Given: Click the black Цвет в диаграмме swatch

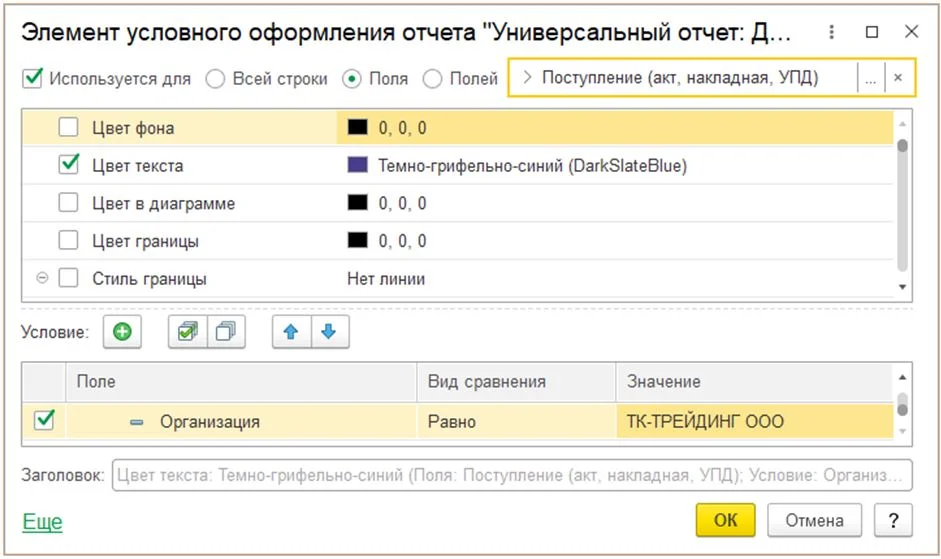Looking at the screenshot, I should coord(358,203).
